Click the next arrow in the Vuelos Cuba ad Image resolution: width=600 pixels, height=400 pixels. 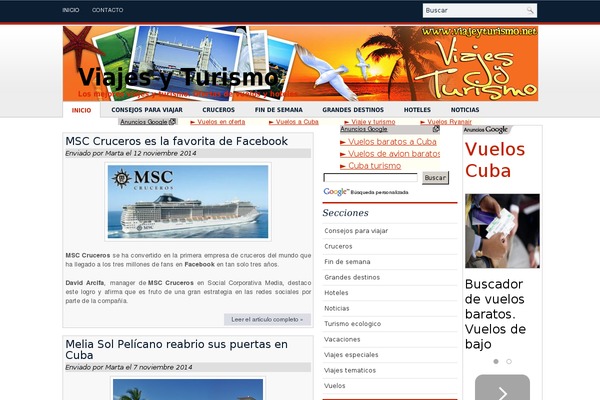coord(502,388)
